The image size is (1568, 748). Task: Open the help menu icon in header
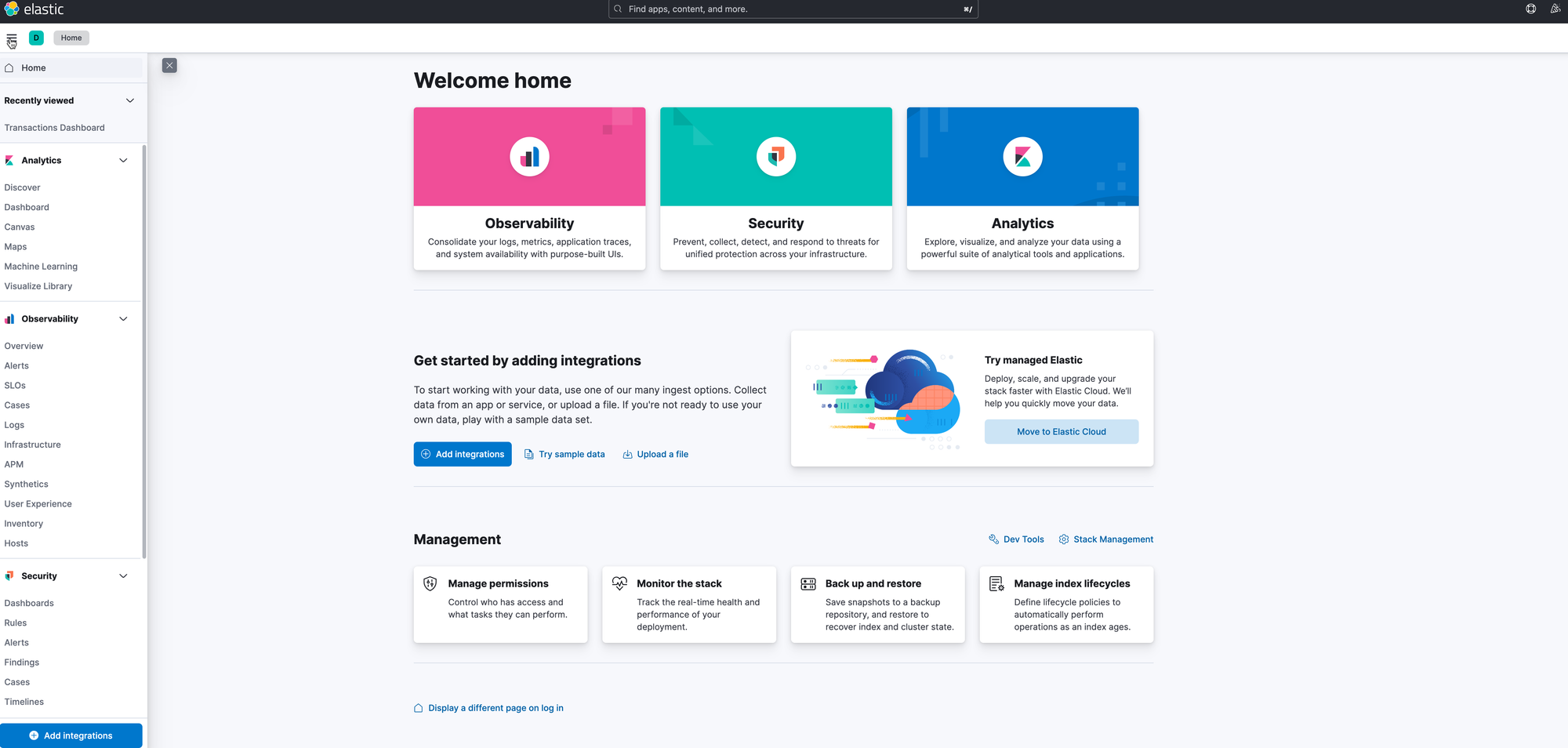(x=1530, y=9)
